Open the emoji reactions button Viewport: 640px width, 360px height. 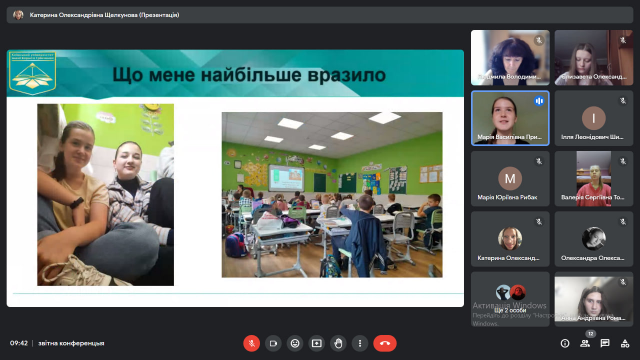click(295, 343)
